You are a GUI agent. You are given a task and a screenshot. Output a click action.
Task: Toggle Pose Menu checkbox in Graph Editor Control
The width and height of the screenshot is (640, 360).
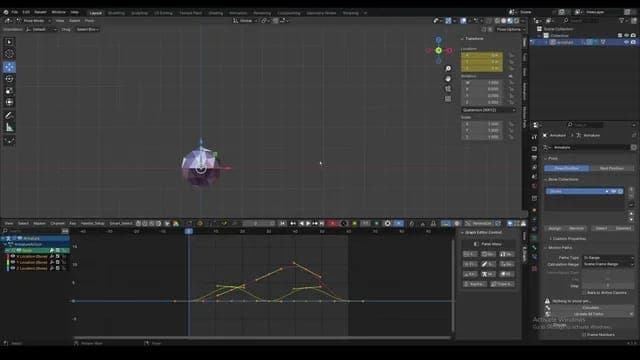(476, 244)
